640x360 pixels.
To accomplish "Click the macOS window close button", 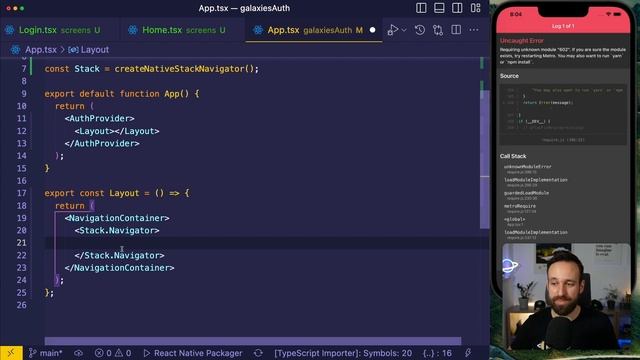I will pyautogui.click(x=8, y=8).
